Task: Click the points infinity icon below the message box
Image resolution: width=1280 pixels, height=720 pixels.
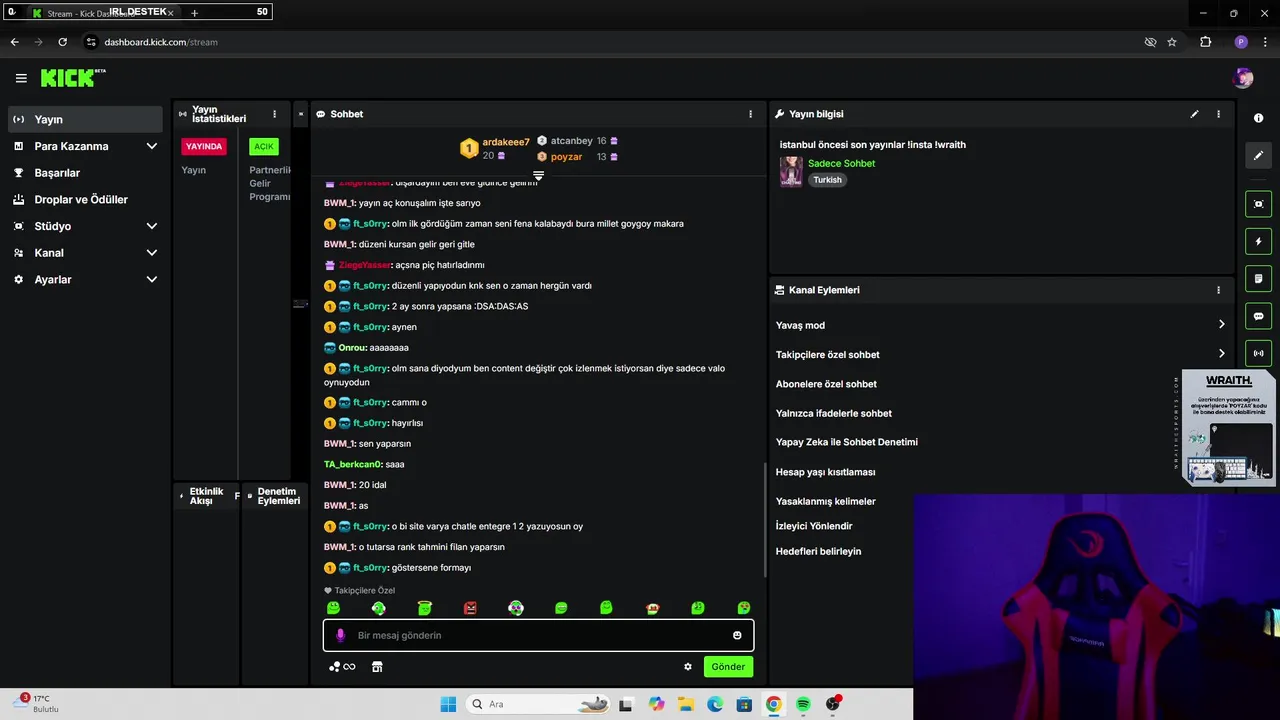Action: (x=342, y=667)
